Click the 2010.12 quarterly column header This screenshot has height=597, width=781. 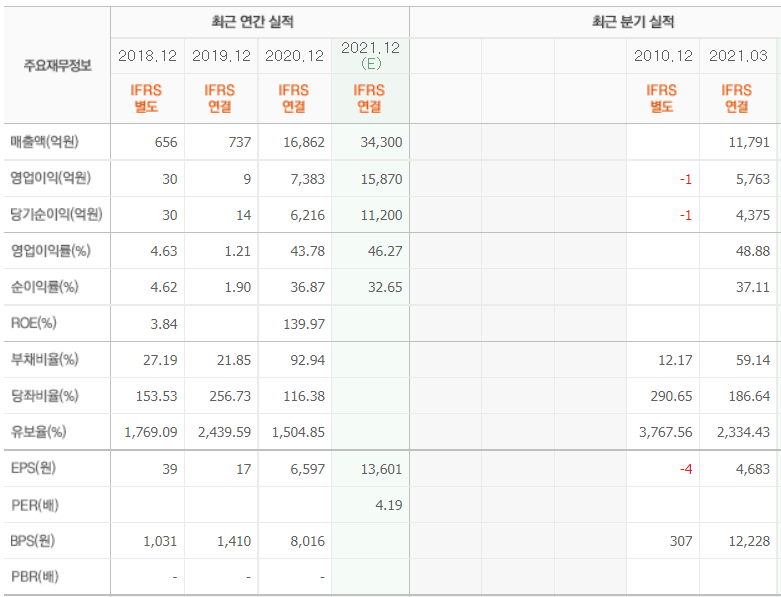[663, 56]
